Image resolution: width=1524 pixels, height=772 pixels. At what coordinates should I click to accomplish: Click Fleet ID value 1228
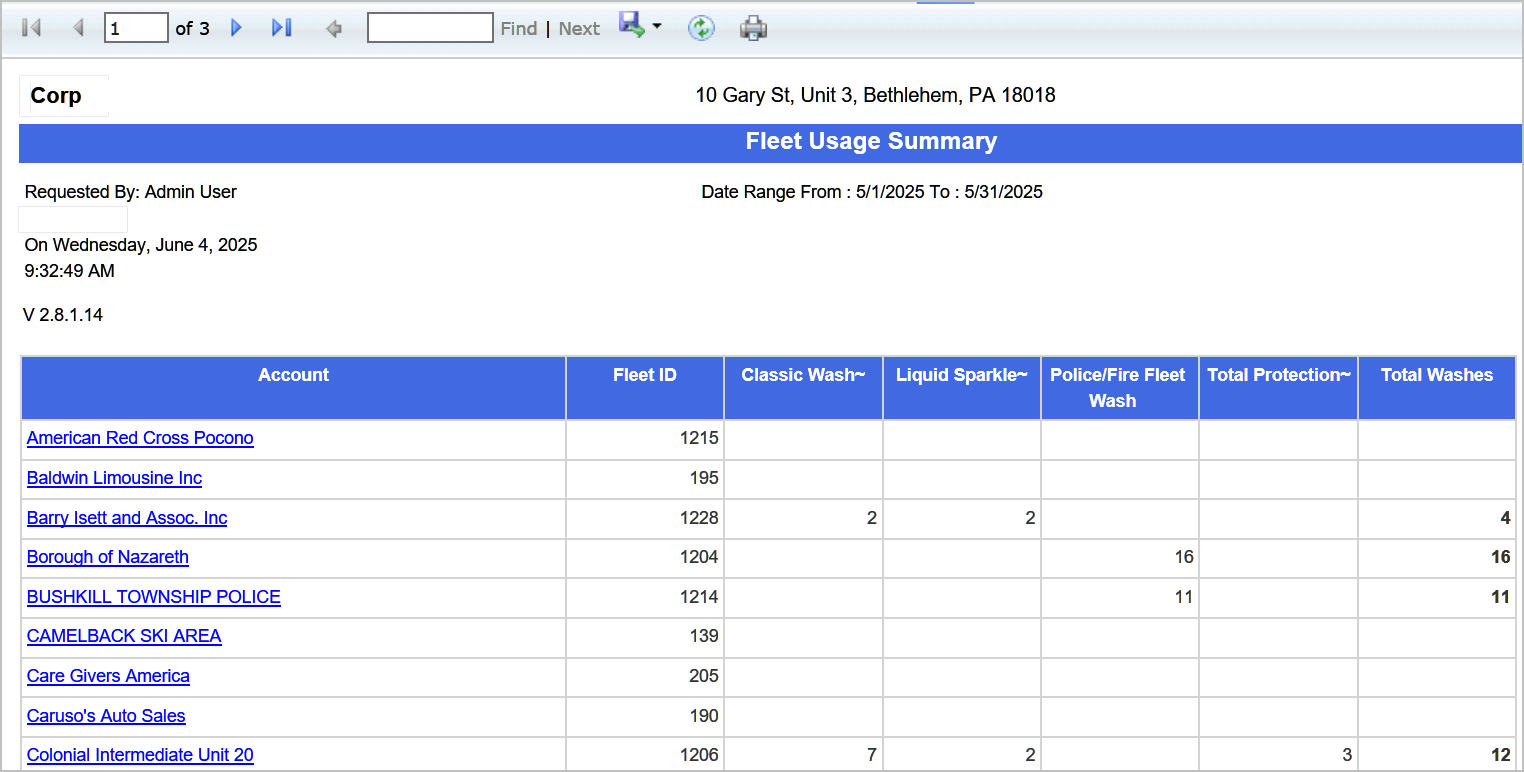pyautogui.click(x=699, y=518)
